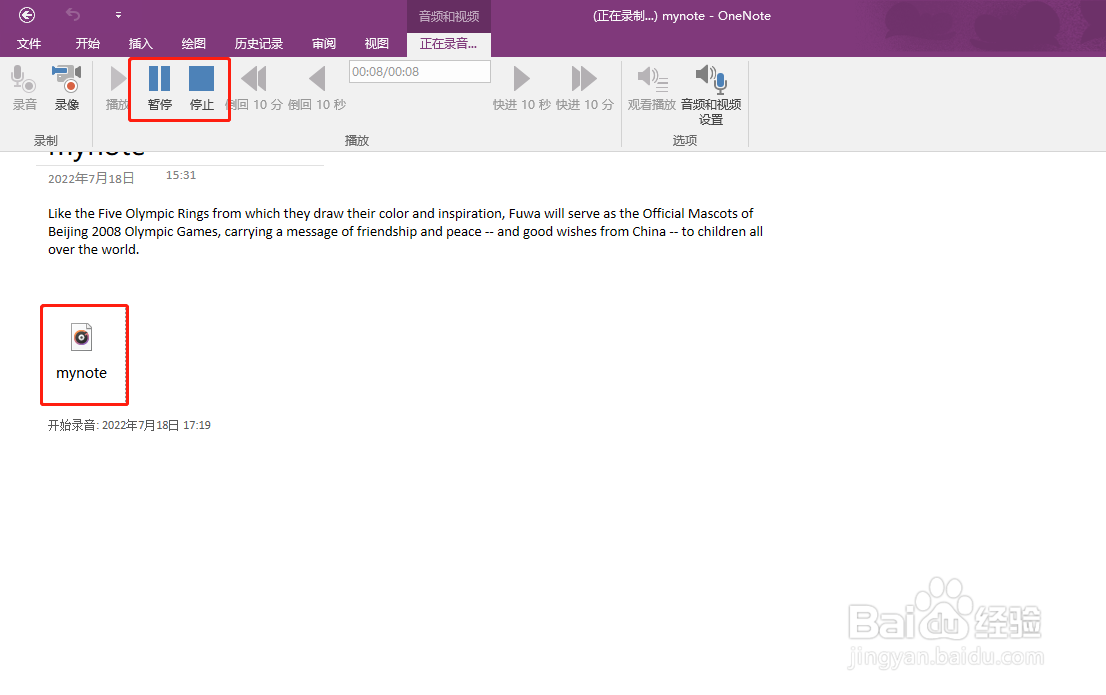Switch to the 历史记录 ribbon tab
The width and height of the screenshot is (1106, 695).
(x=258, y=44)
